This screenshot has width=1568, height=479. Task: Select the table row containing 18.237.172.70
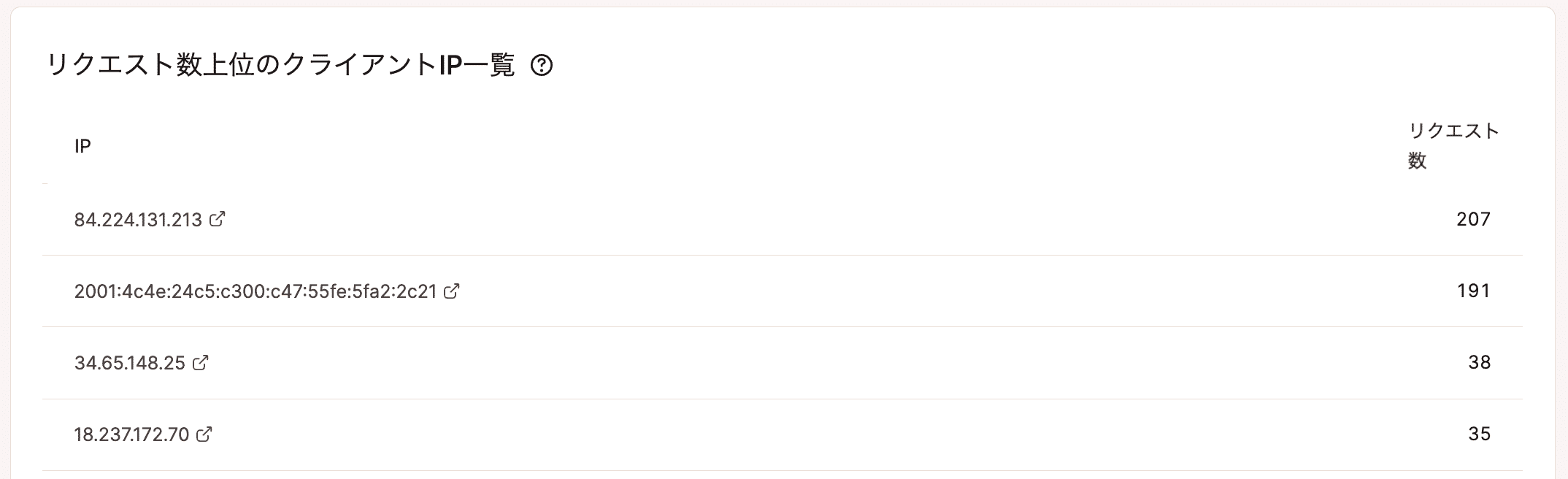pos(783,434)
